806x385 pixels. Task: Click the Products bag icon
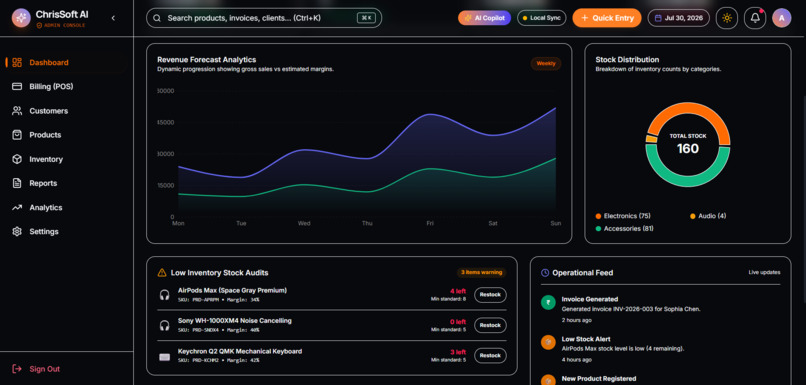pos(17,135)
